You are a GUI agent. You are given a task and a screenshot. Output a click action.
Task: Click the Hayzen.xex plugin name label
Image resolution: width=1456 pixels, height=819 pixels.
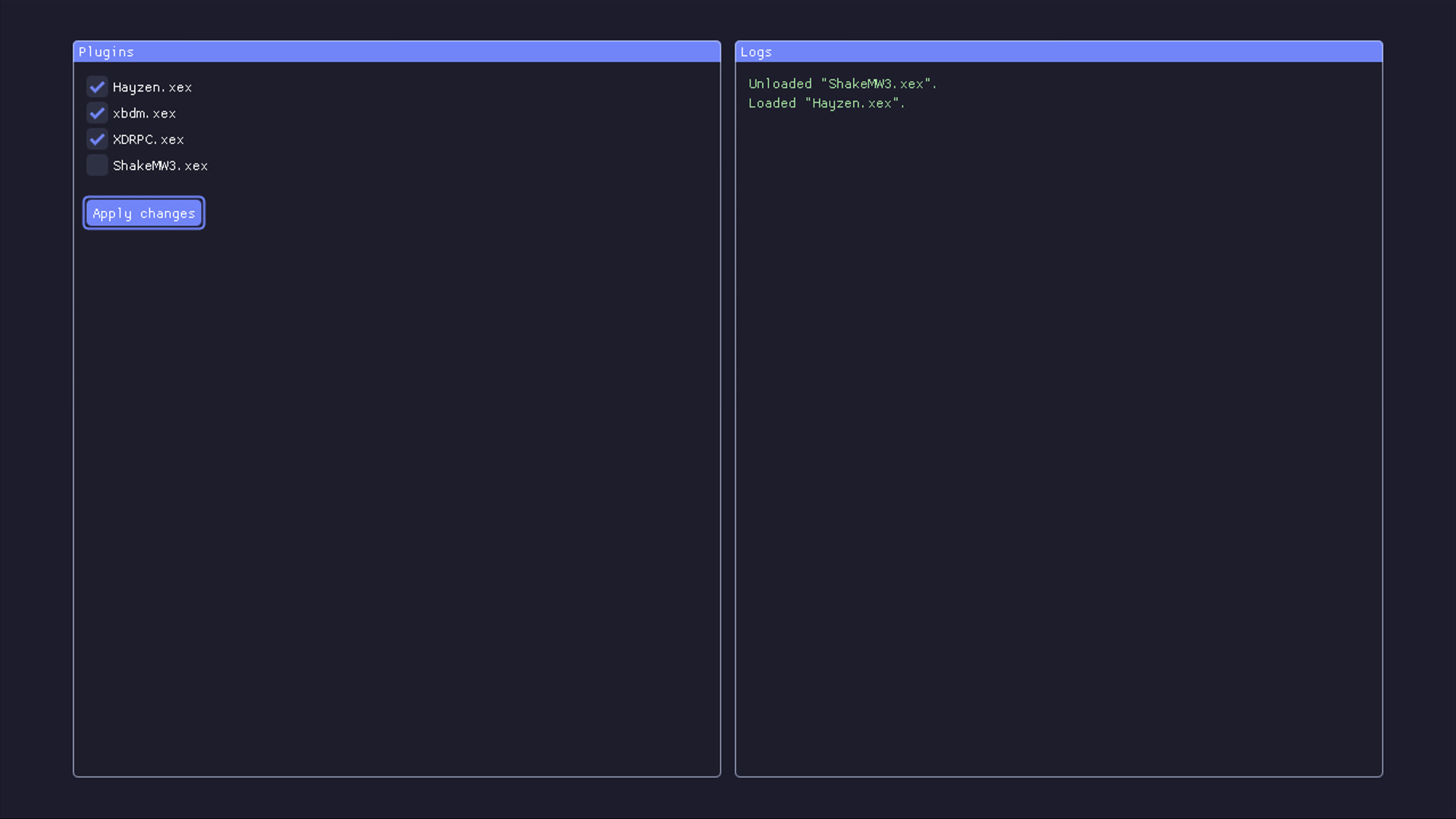152,87
